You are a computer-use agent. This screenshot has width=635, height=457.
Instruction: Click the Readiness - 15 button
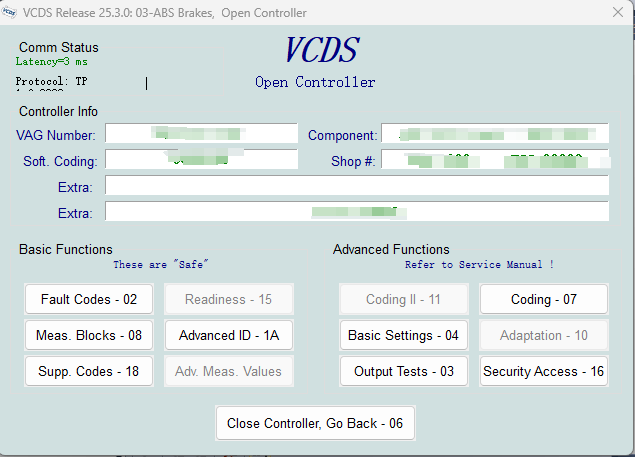click(228, 300)
